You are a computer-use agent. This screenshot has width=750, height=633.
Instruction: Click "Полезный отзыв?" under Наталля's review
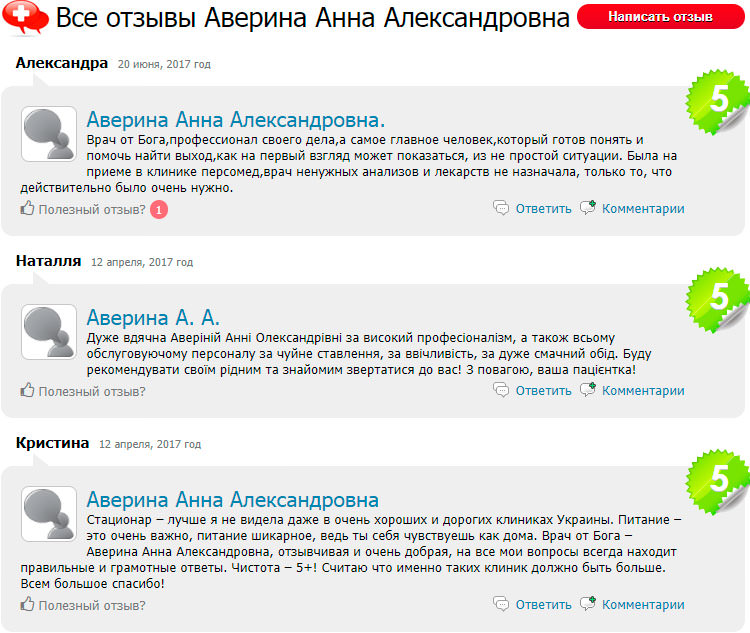(x=92, y=391)
